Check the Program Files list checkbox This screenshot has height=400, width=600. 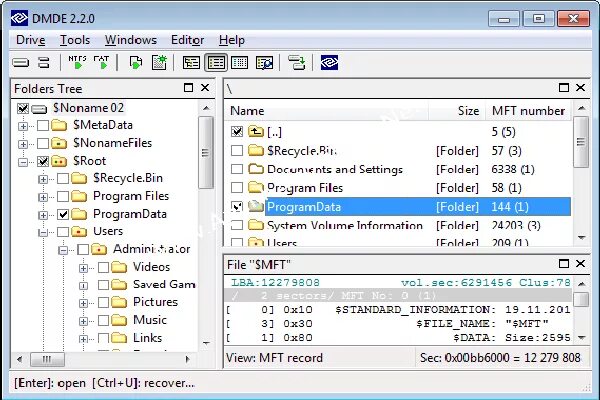[237, 188]
